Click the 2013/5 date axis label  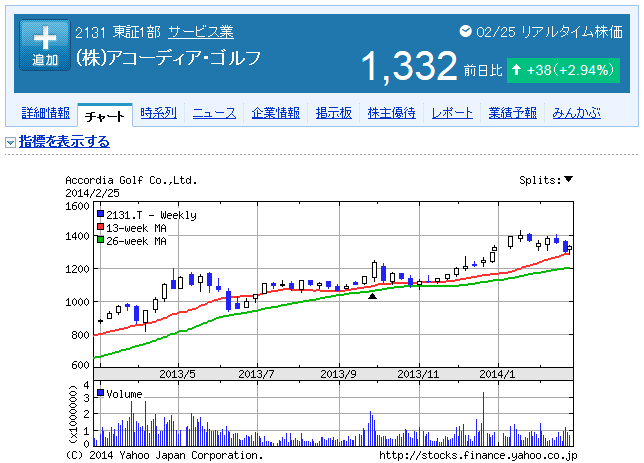(x=177, y=374)
